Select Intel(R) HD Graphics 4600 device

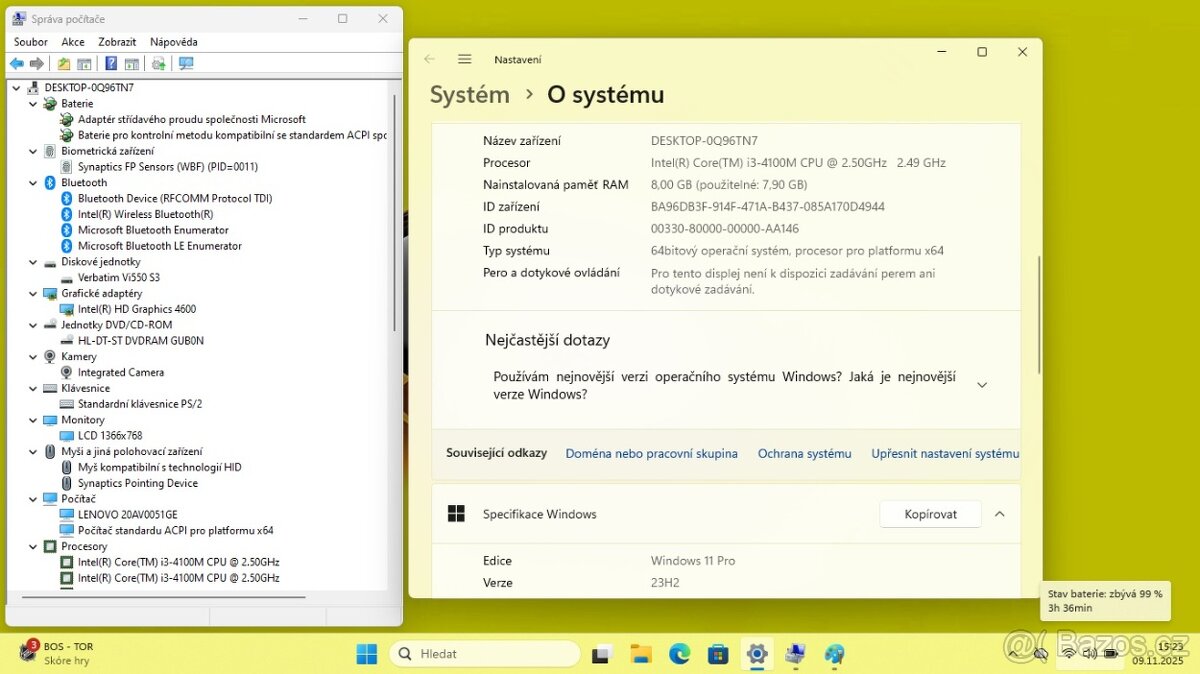pyautogui.click(x=137, y=309)
